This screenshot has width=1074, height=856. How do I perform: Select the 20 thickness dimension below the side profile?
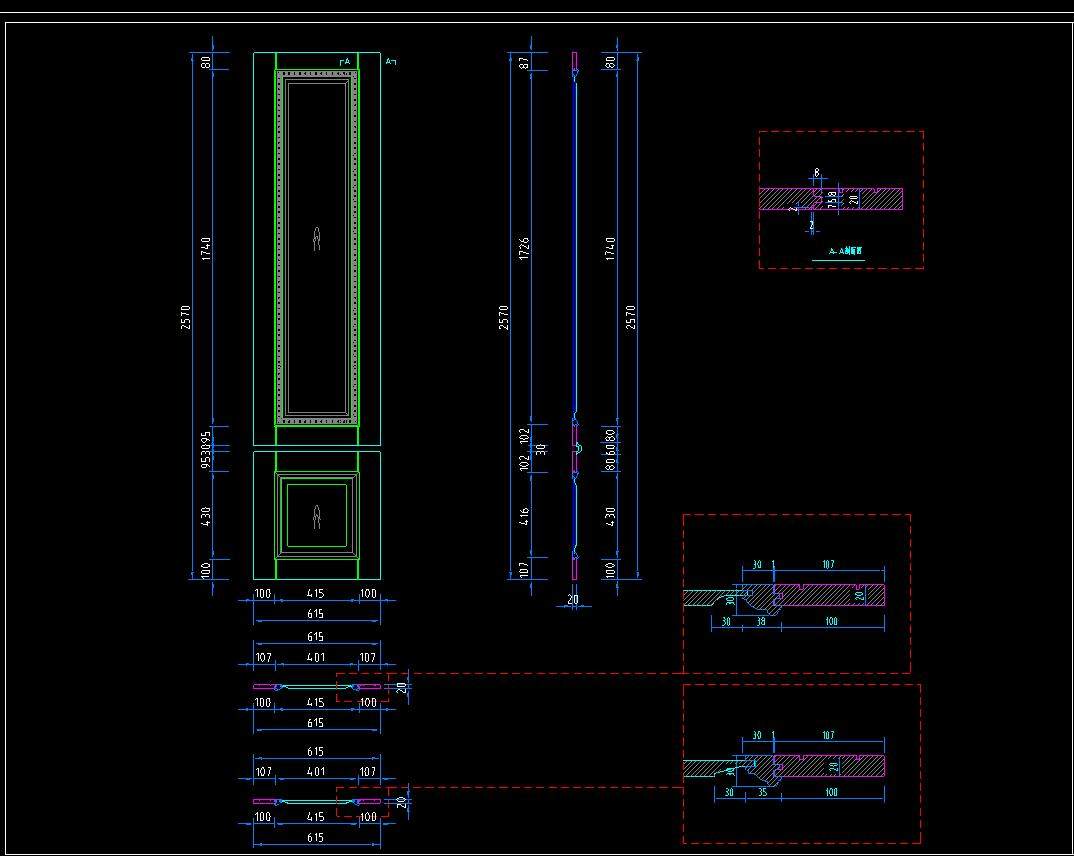pos(573,600)
